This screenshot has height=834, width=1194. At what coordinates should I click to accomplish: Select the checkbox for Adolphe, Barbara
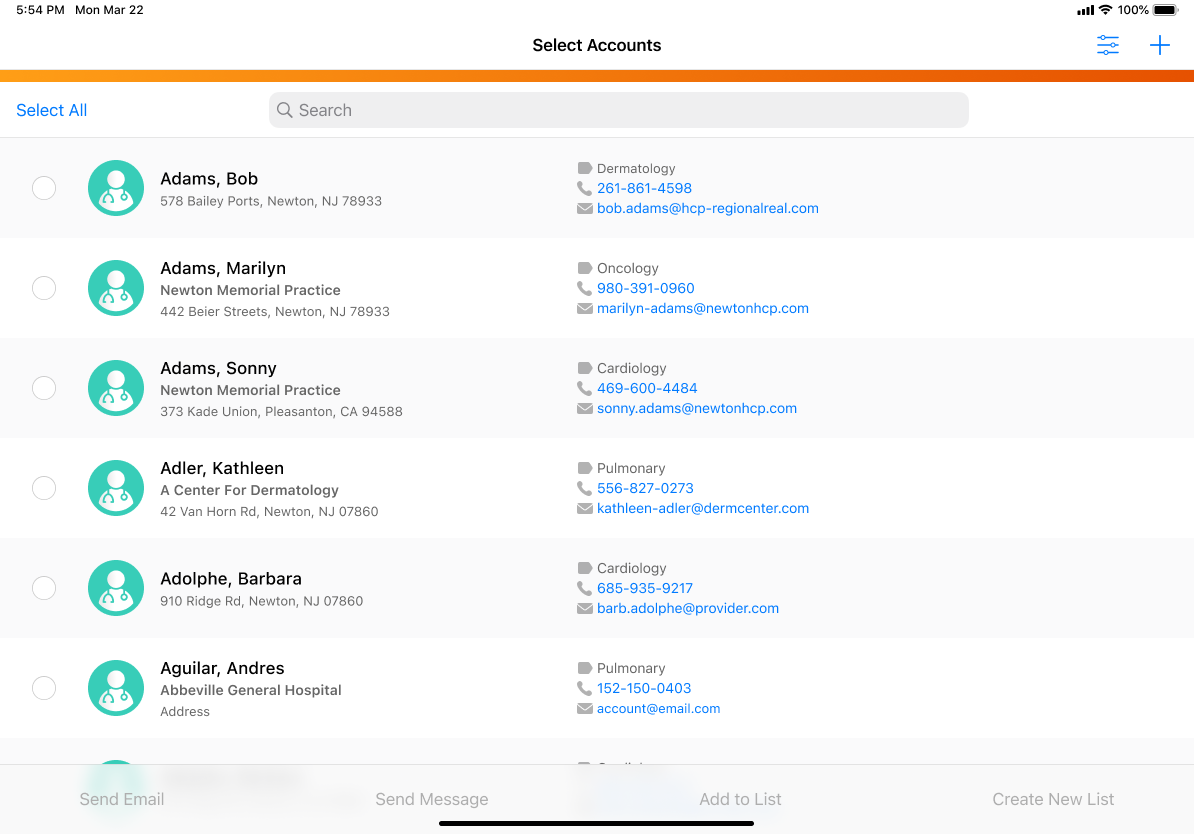click(44, 588)
